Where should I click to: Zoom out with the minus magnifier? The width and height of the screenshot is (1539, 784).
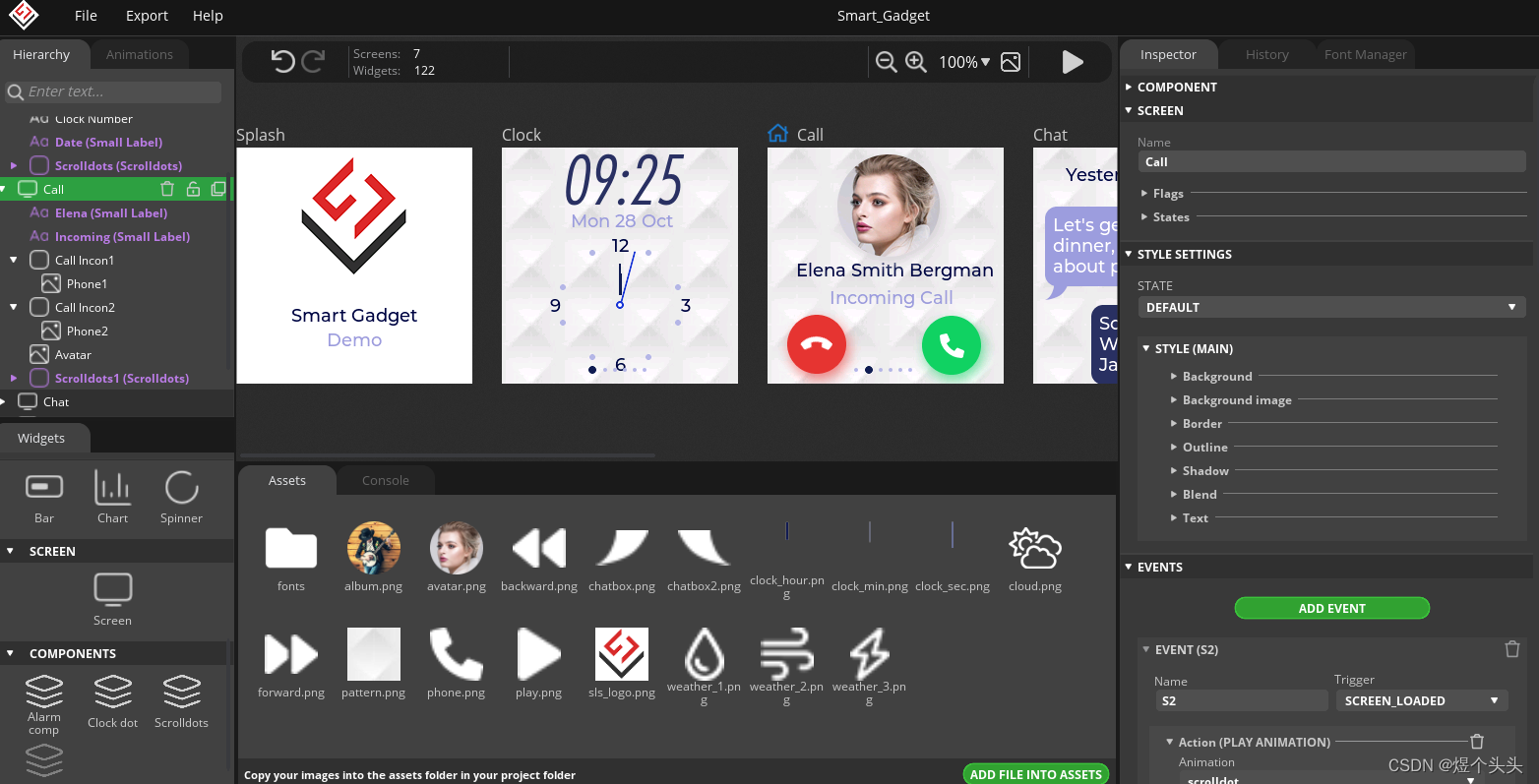(886, 62)
